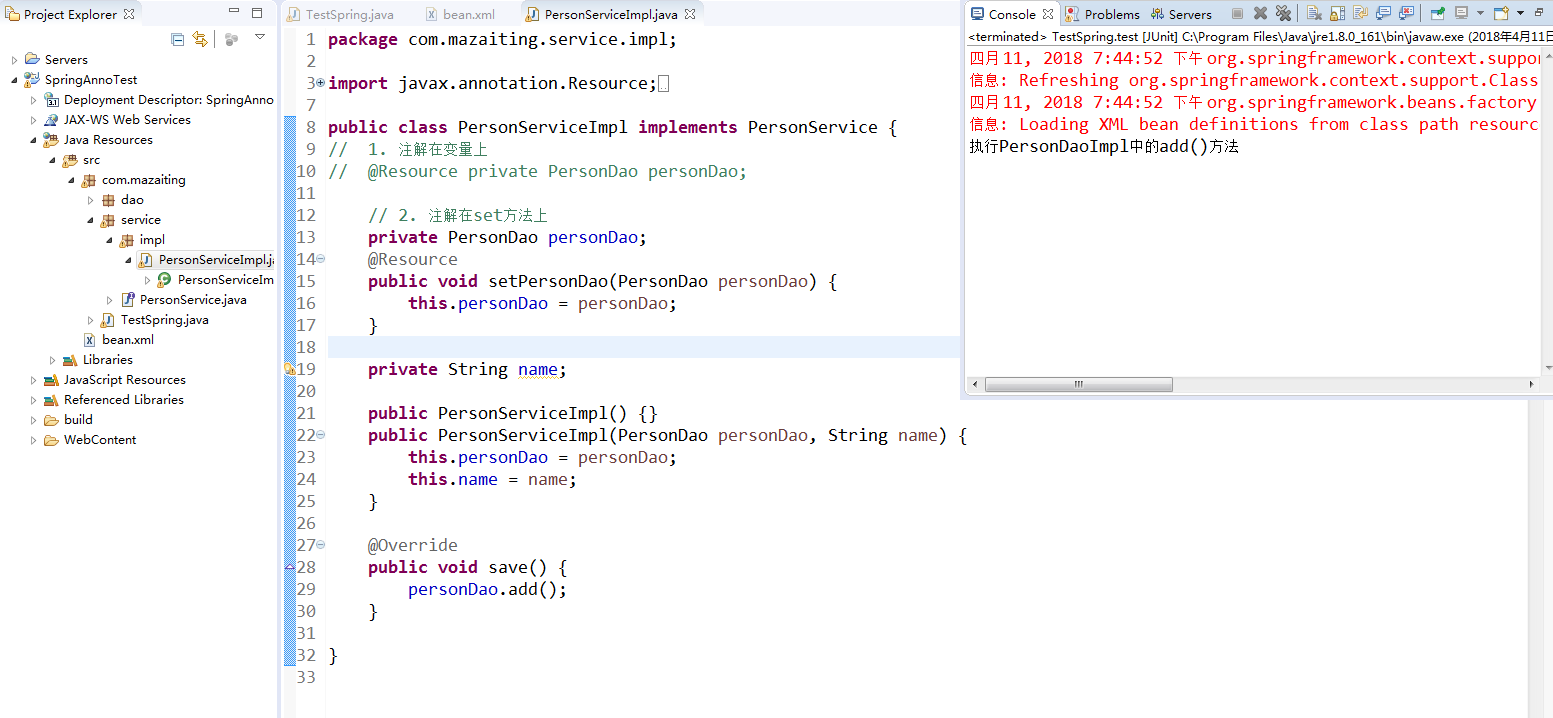Minimize the Project Explorer view

[x=234, y=12]
